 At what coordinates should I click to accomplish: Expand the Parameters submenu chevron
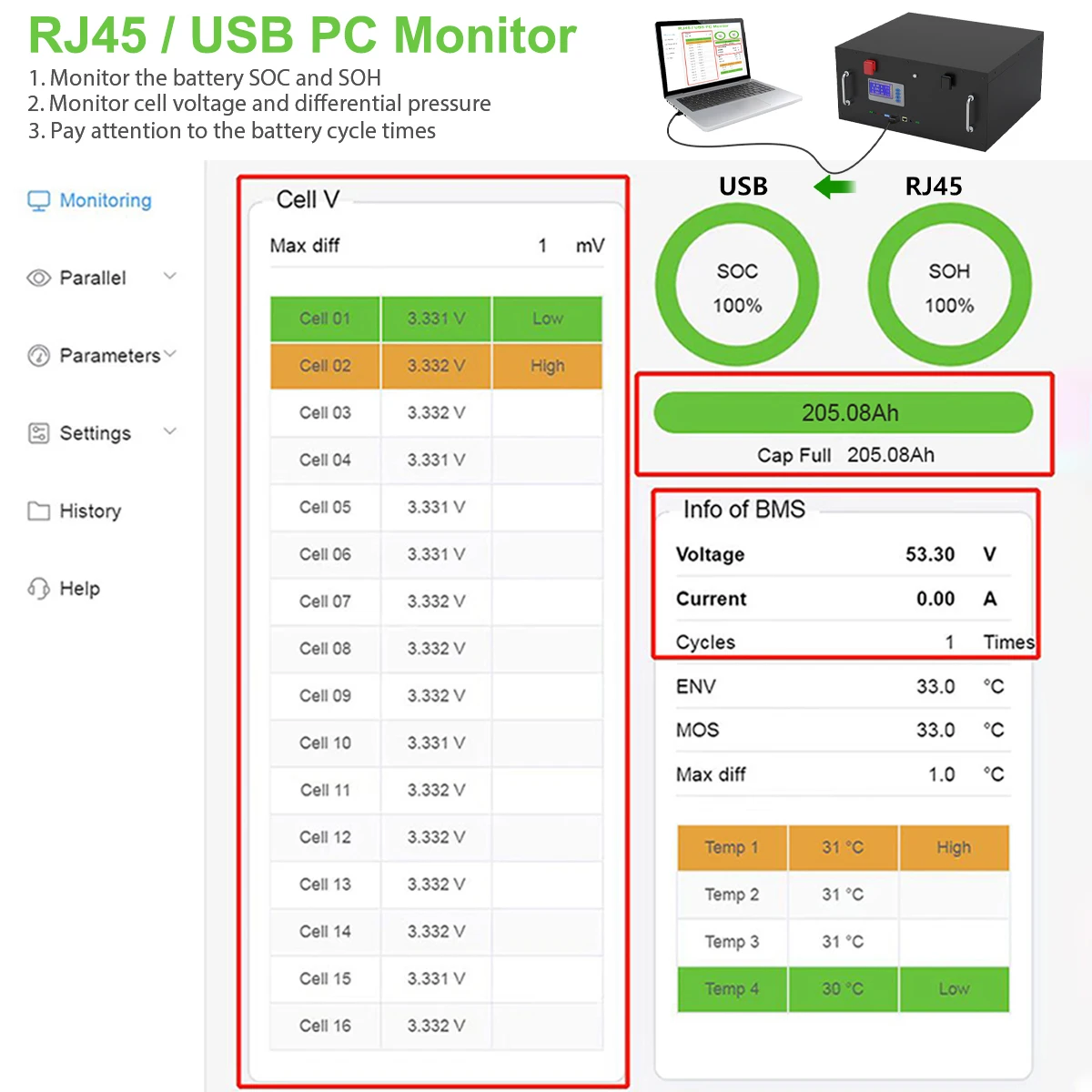[x=170, y=354]
